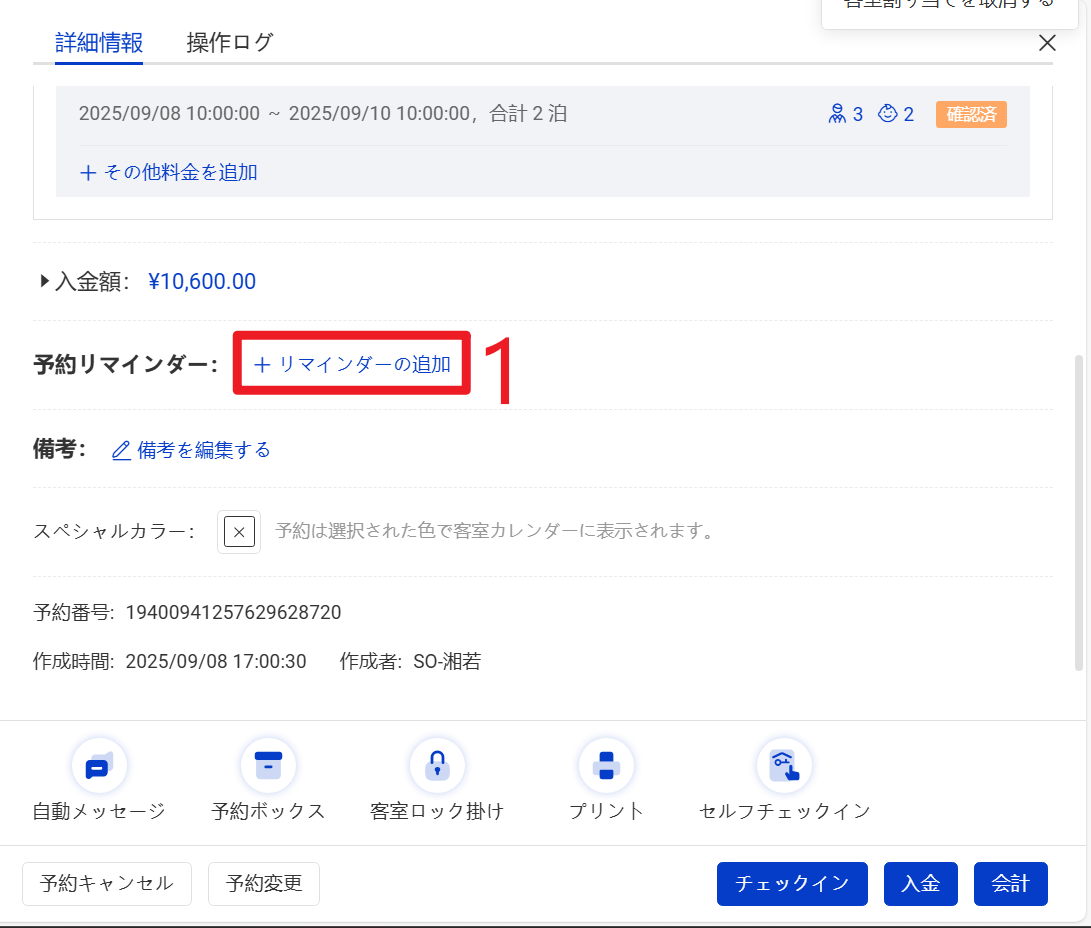Open the セルフチェックイン icon

(x=784, y=767)
